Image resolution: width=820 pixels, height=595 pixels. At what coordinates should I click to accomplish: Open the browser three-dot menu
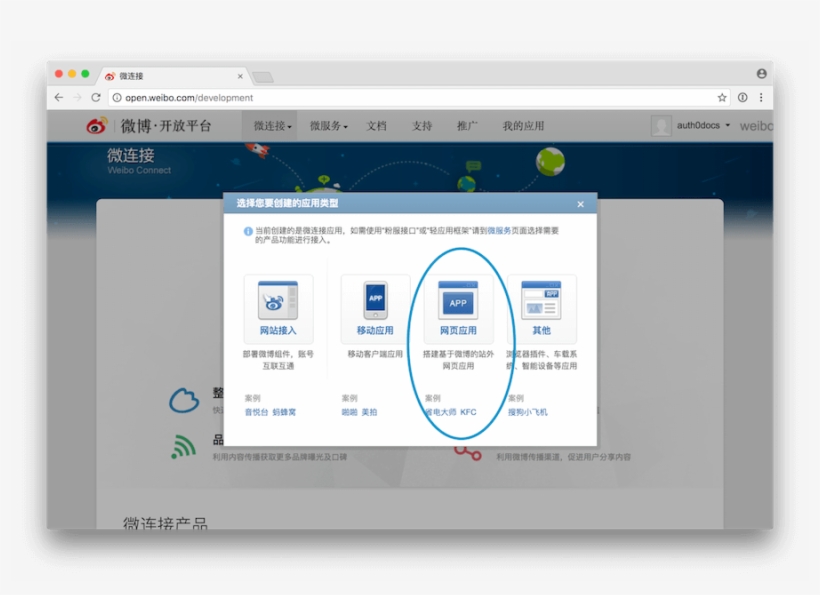tap(761, 97)
